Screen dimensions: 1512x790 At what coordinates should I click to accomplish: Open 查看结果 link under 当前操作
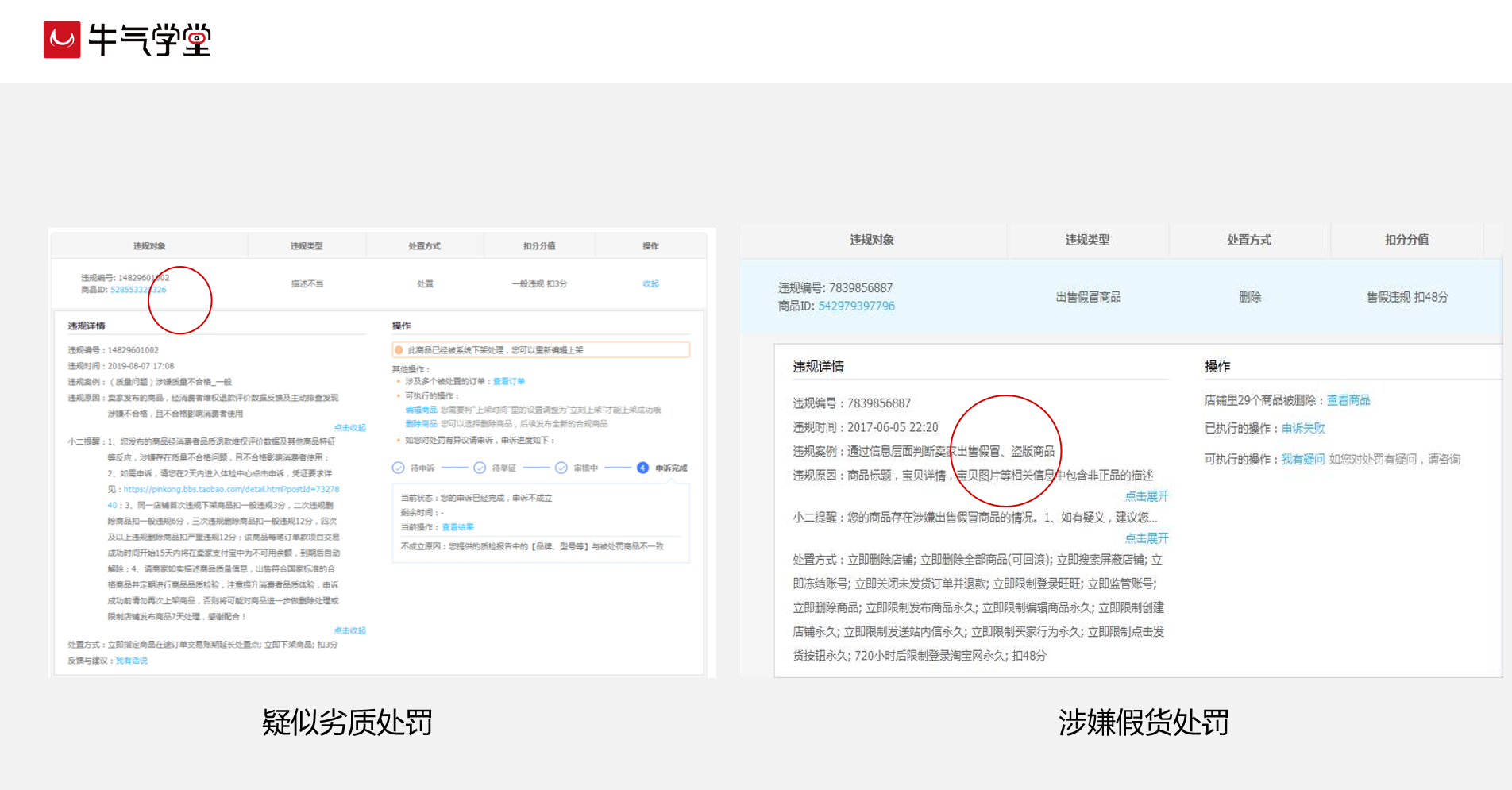(x=457, y=527)
